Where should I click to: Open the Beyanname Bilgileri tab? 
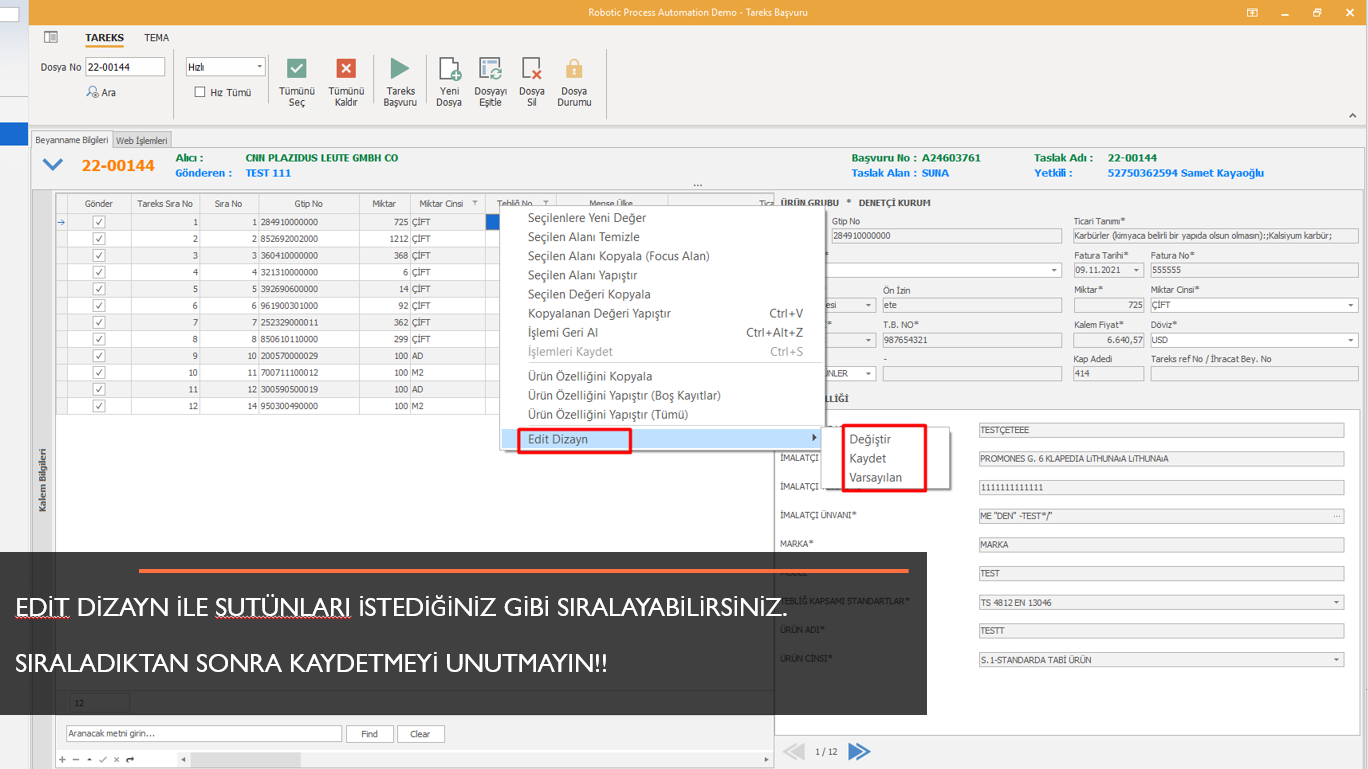pos(71,140)
